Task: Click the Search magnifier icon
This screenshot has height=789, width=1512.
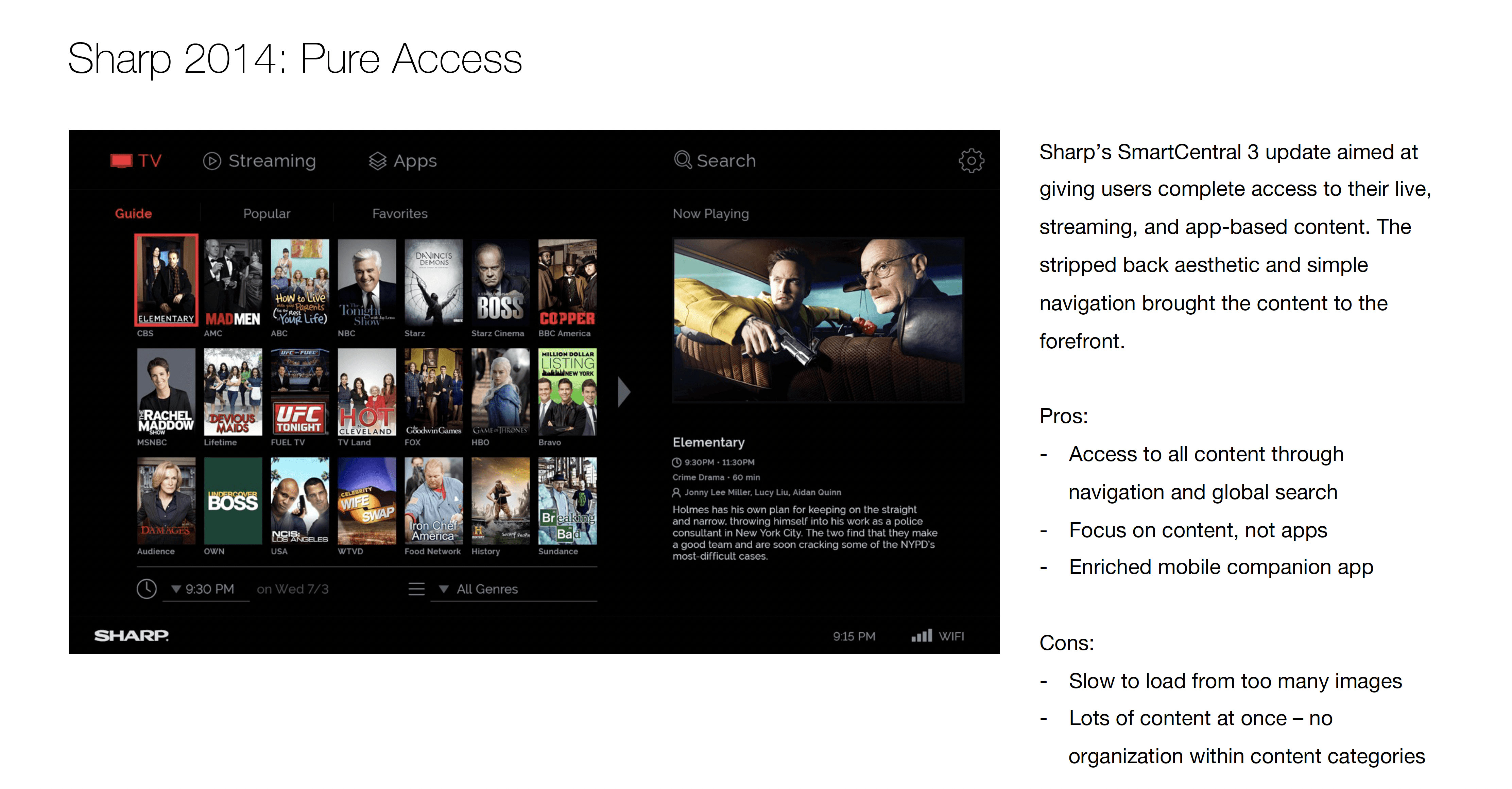Action: 683,160
